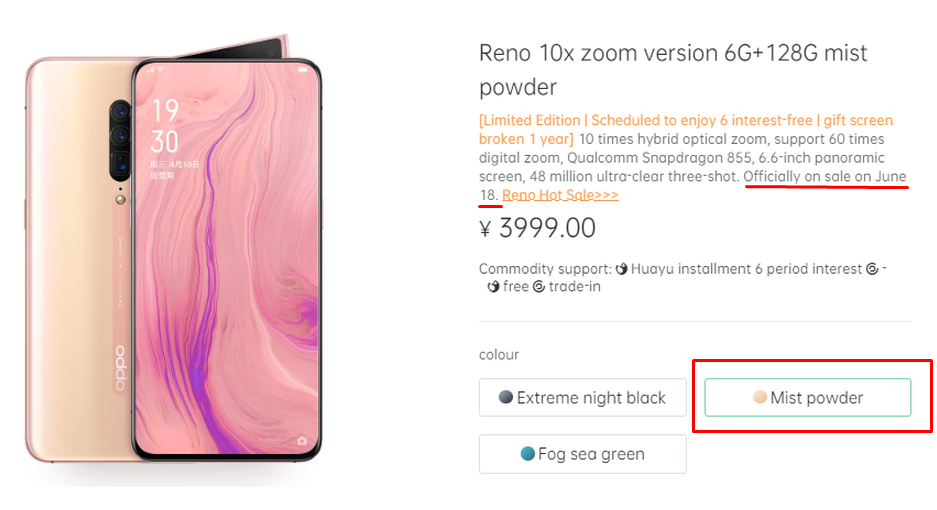937x510 pixels.
Task: Click the icon before Huayu installment
Action: point(620,269)
